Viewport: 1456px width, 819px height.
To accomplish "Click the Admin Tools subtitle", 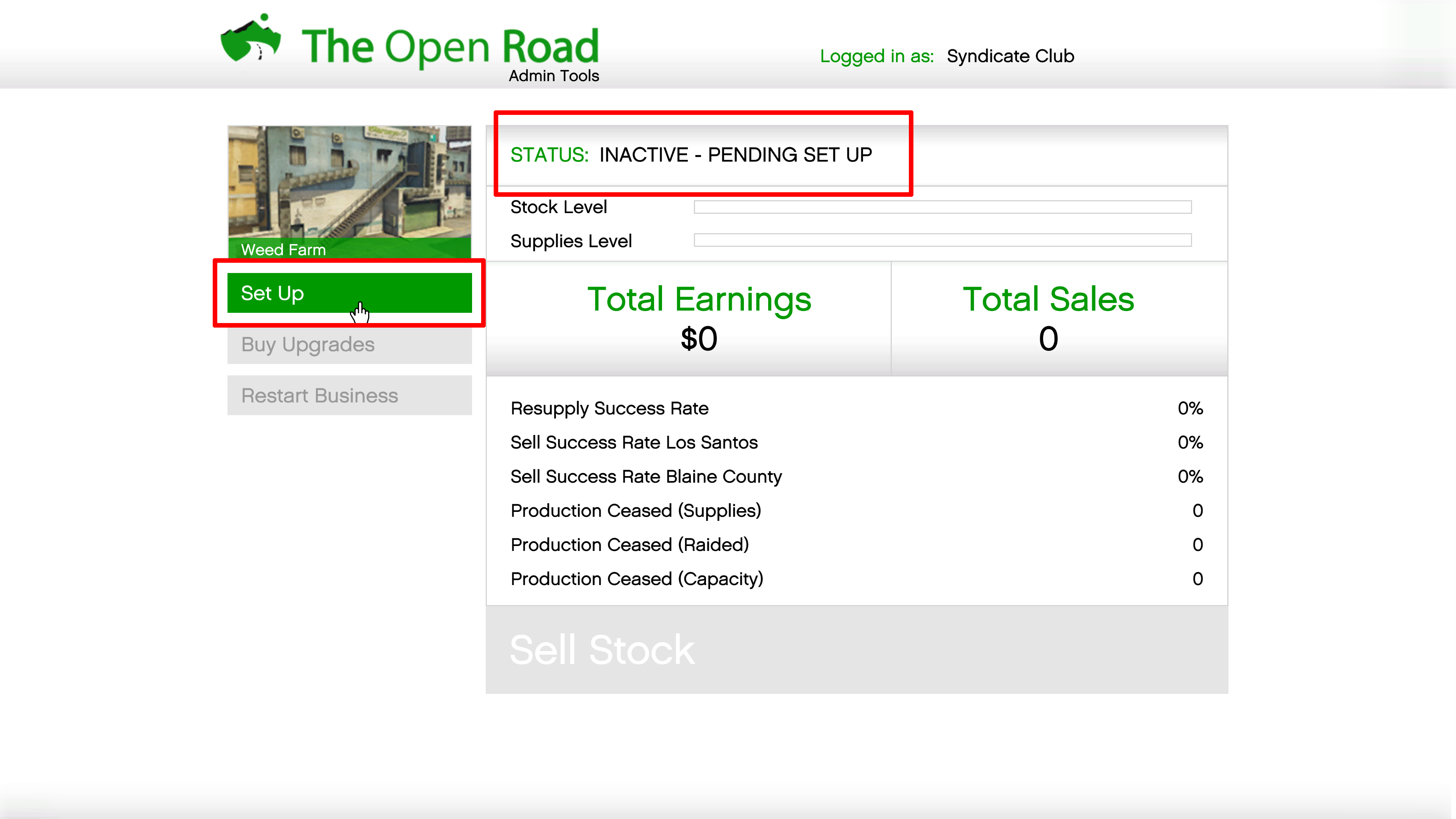I will 553,76.
